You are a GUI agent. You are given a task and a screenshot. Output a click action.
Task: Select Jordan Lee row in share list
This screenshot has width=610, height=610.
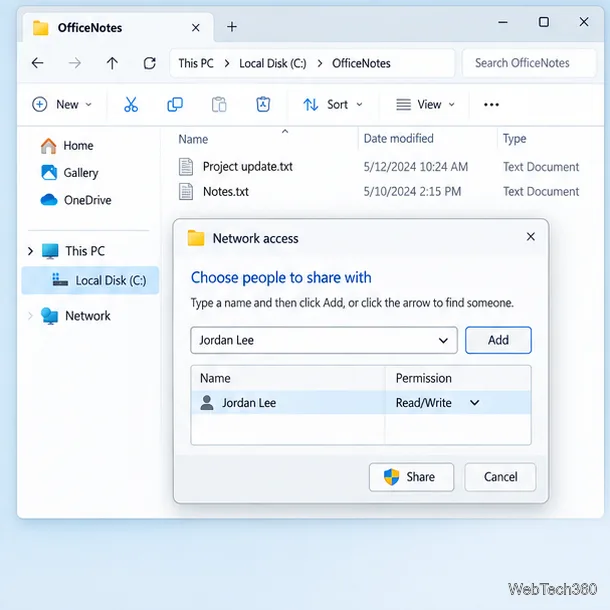coord(361,403)
